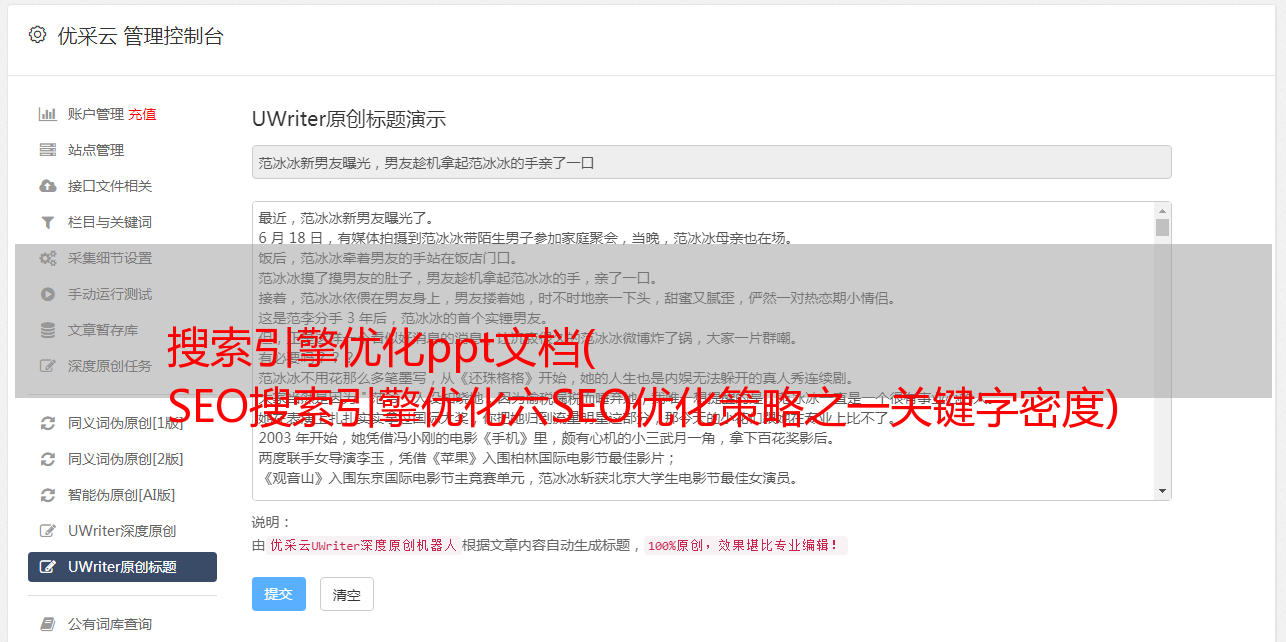Click the generated title field about 范冰冰新男友曝光

tap(711, 162)
